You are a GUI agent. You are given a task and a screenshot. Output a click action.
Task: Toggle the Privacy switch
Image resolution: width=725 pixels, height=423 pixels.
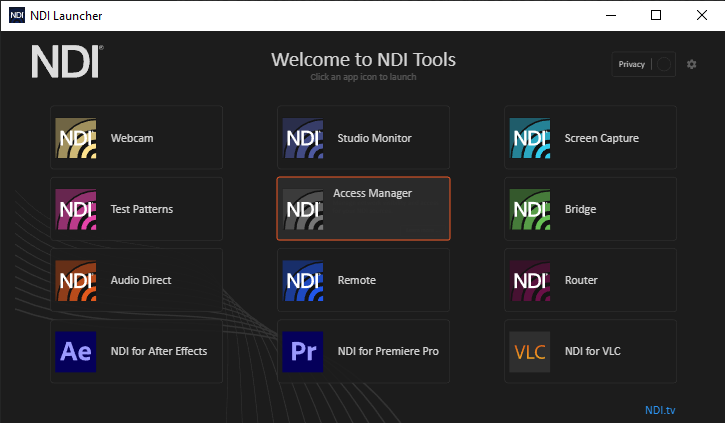pyautogui.click(x=663, y=64)
